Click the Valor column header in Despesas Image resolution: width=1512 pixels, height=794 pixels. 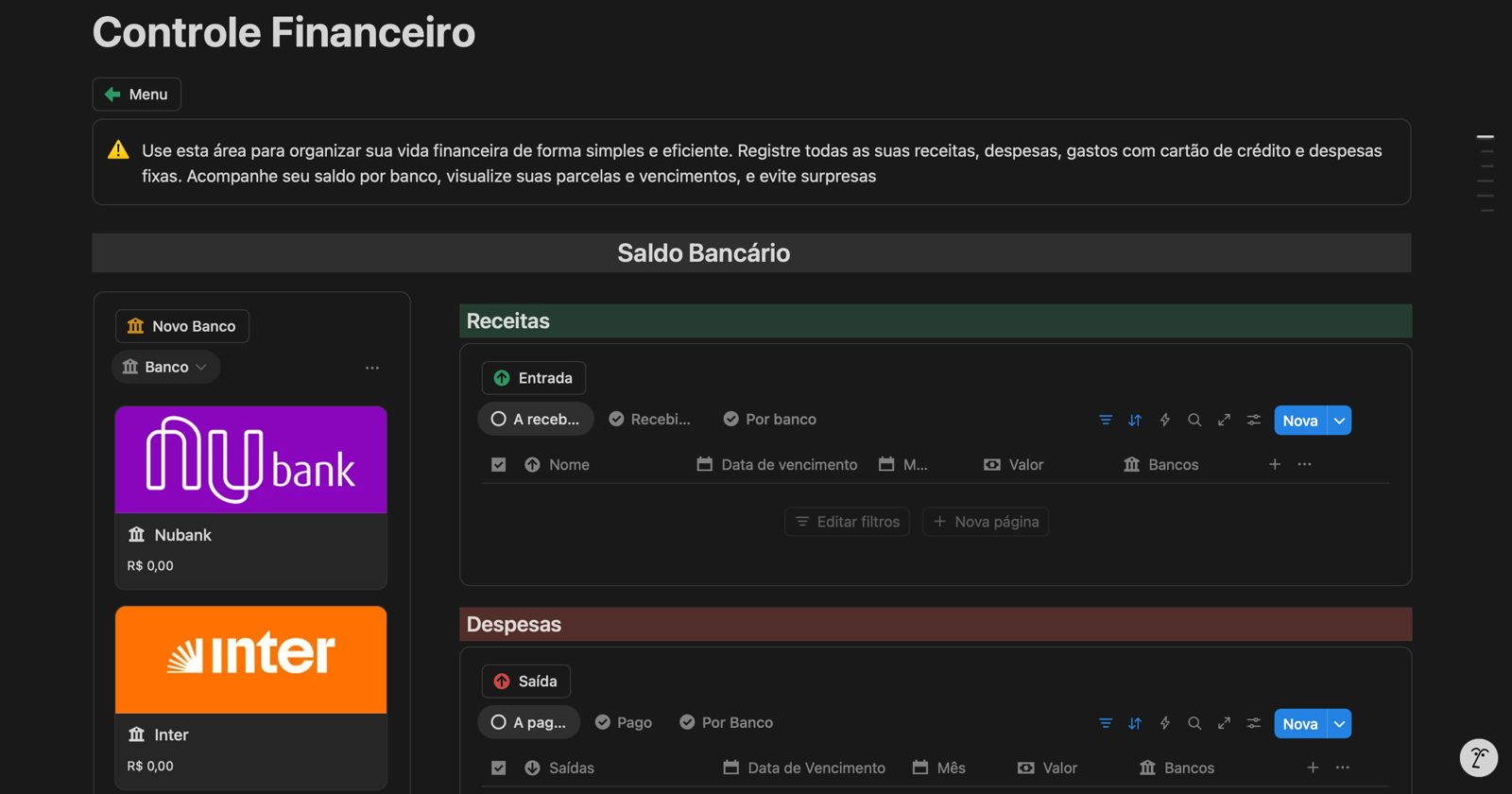tap(1048, 768)
